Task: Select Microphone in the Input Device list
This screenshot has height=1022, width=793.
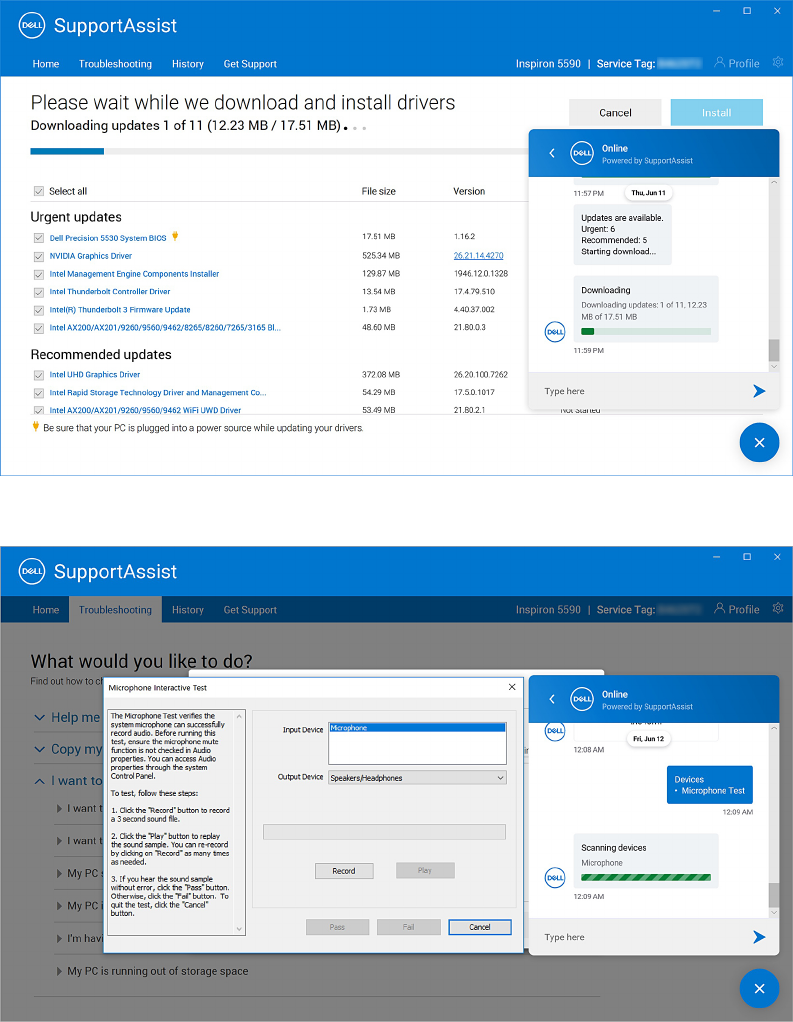Action: [417, 727]
